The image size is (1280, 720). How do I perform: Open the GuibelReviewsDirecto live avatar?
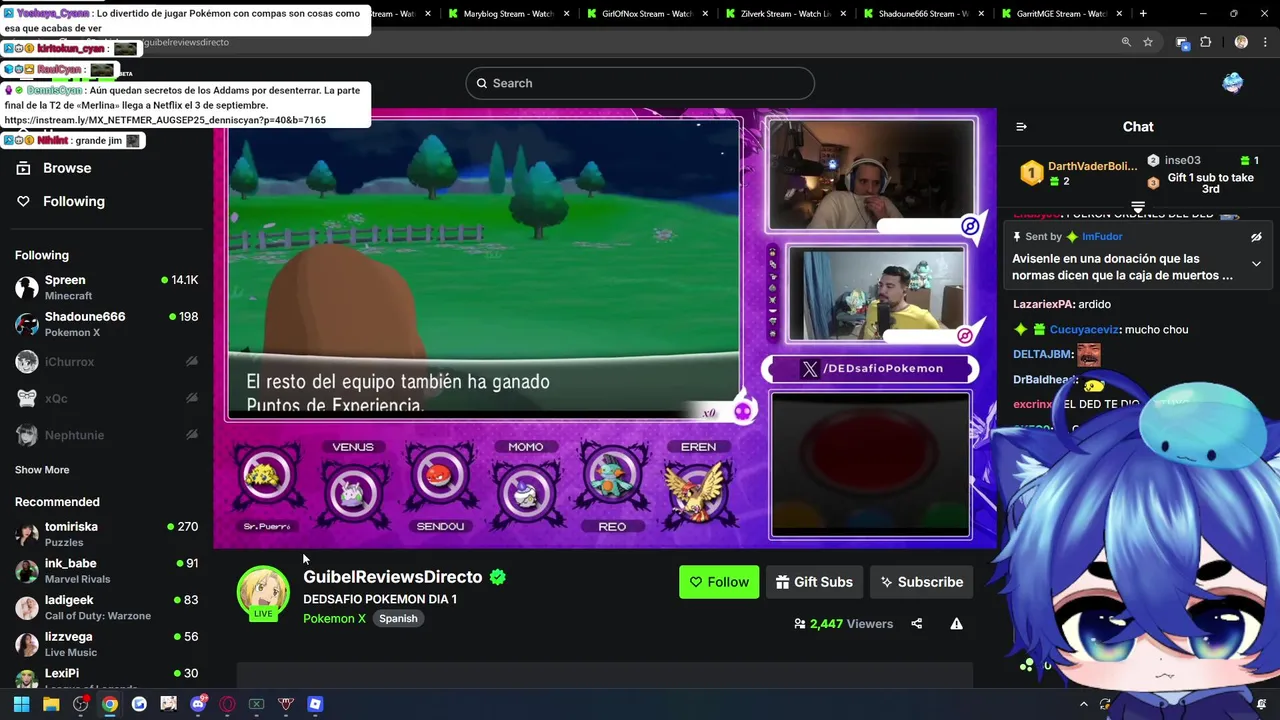(x=263, y=592)
